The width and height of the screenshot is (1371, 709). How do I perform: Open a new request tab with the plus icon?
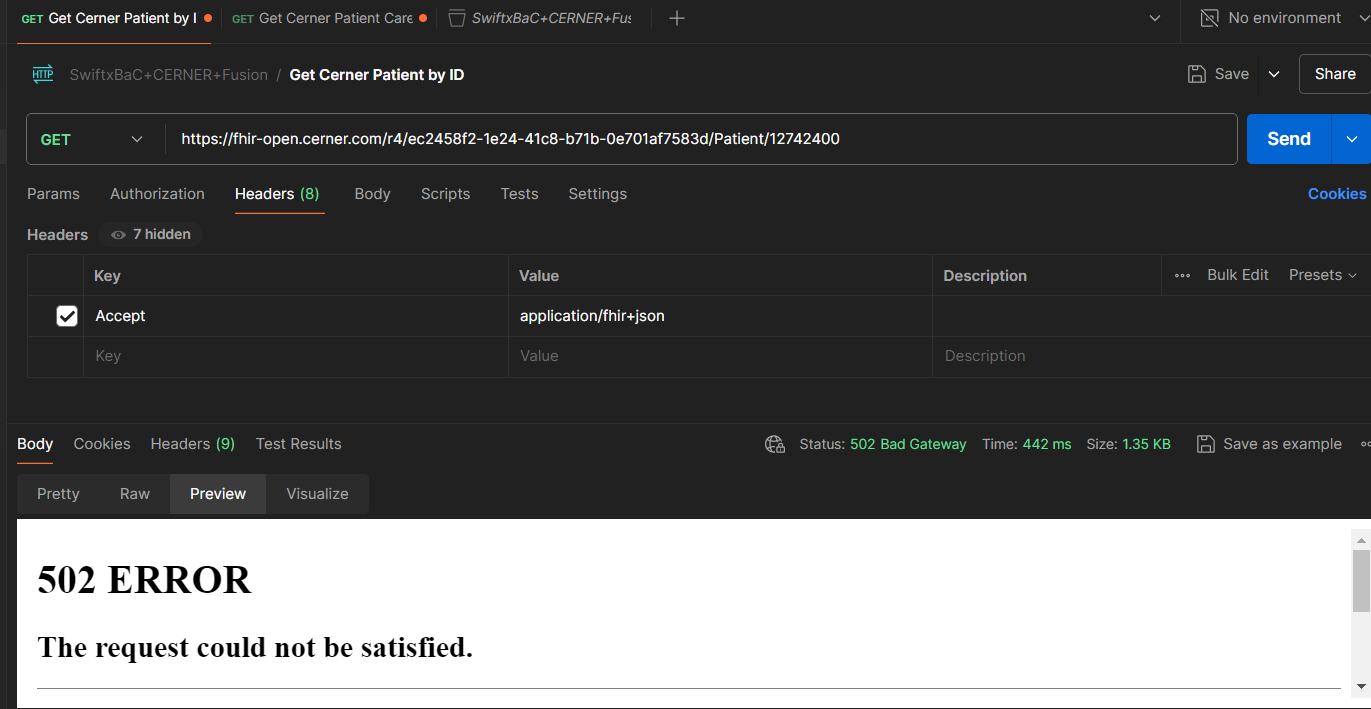pos(676,17)
